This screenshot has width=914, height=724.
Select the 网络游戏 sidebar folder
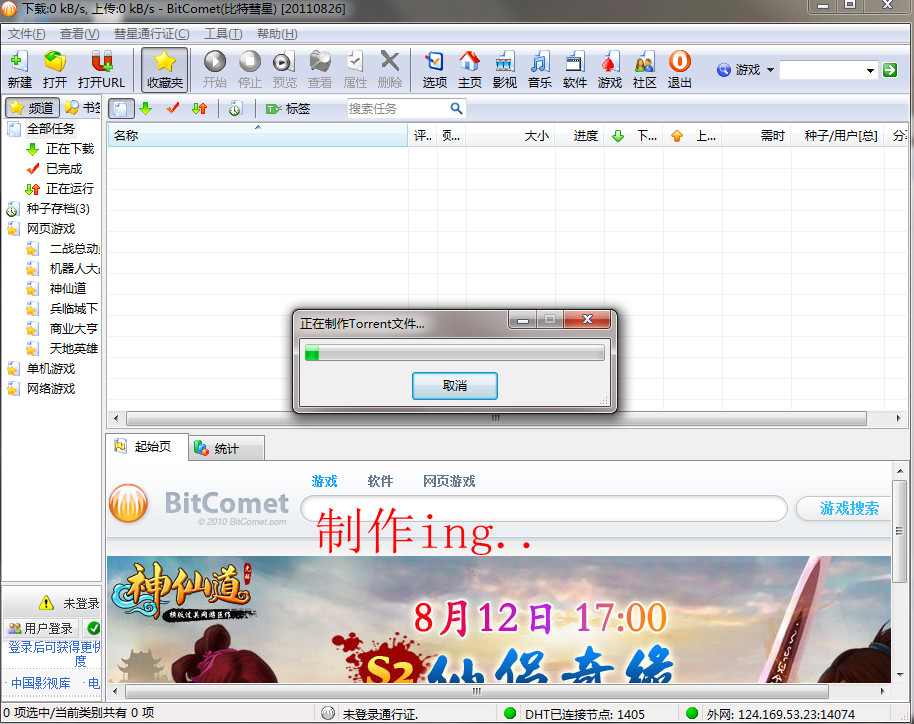(x=51, y=388)
